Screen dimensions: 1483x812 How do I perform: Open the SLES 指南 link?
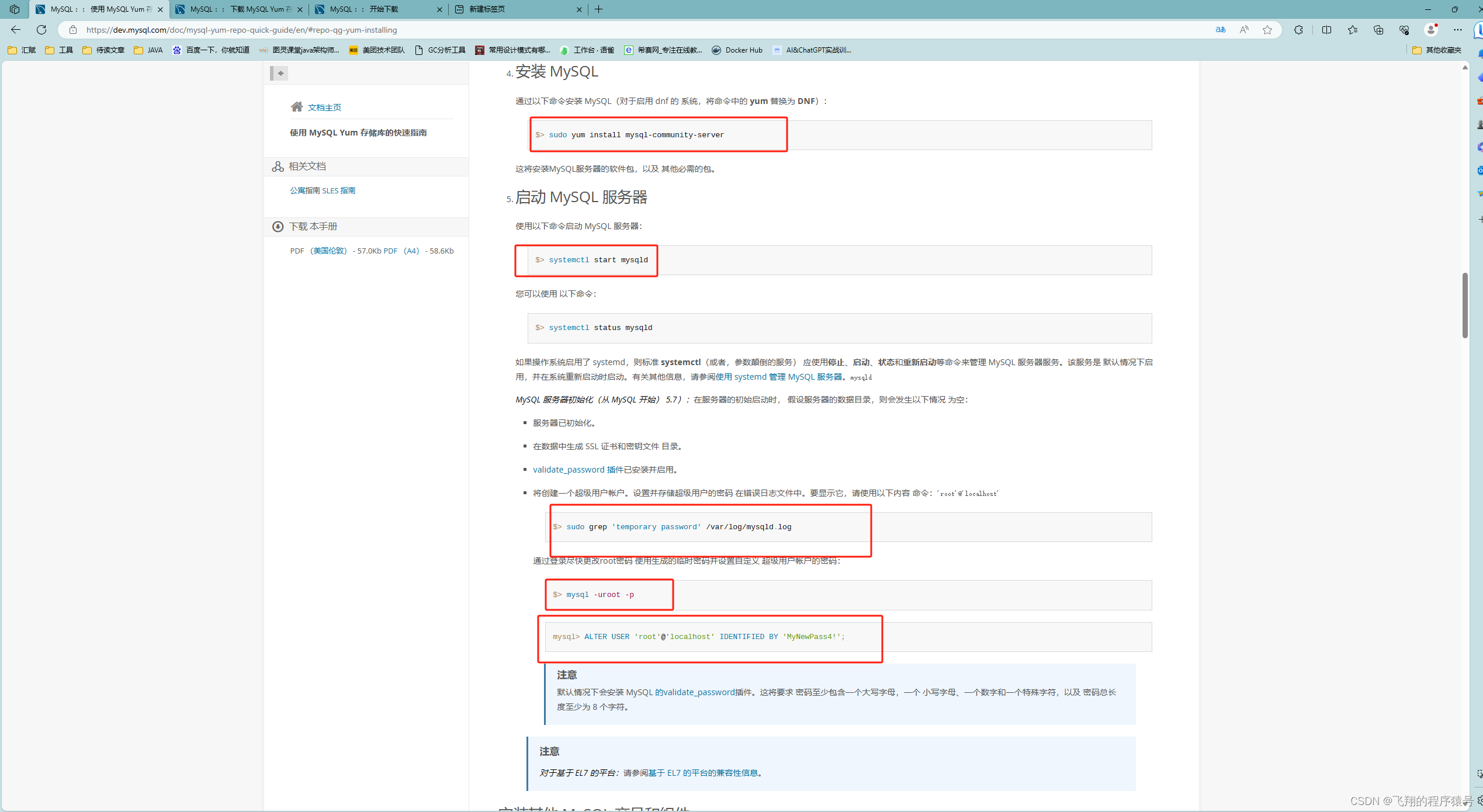pyautogui.click(x=339, y=190)
